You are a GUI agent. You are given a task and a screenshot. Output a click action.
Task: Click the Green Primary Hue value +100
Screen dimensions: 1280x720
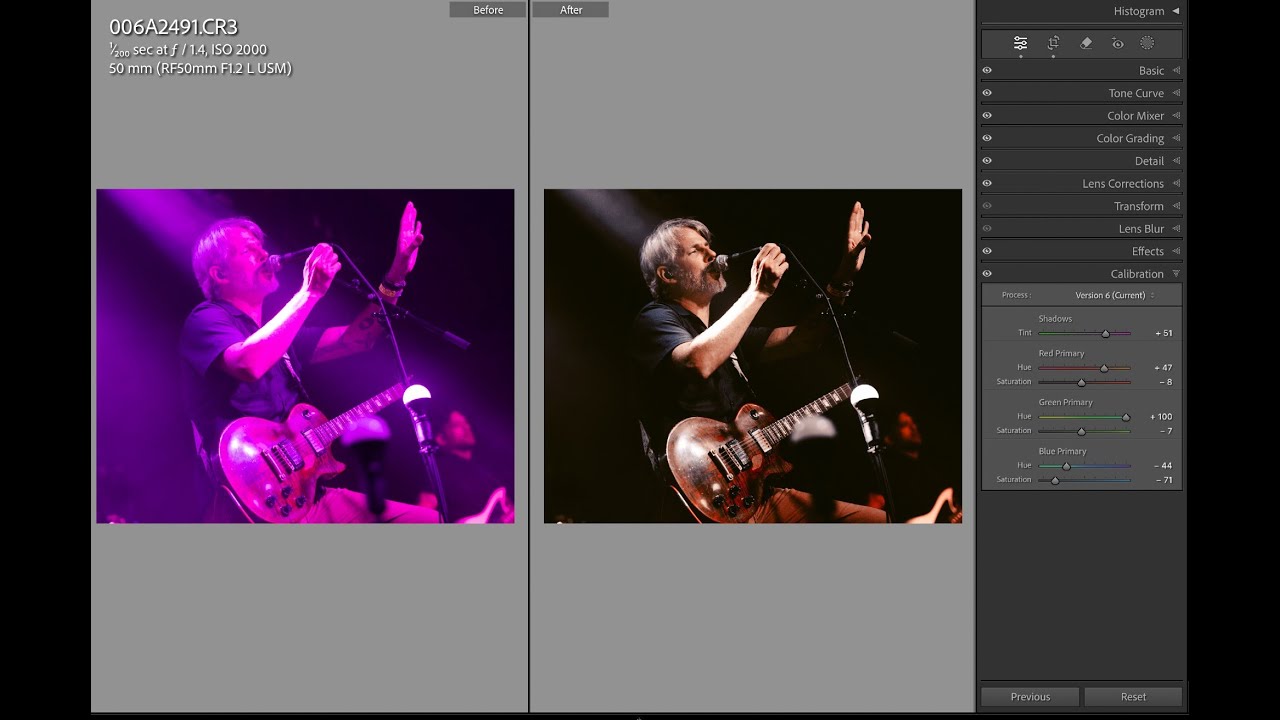tap(1163, 417)
